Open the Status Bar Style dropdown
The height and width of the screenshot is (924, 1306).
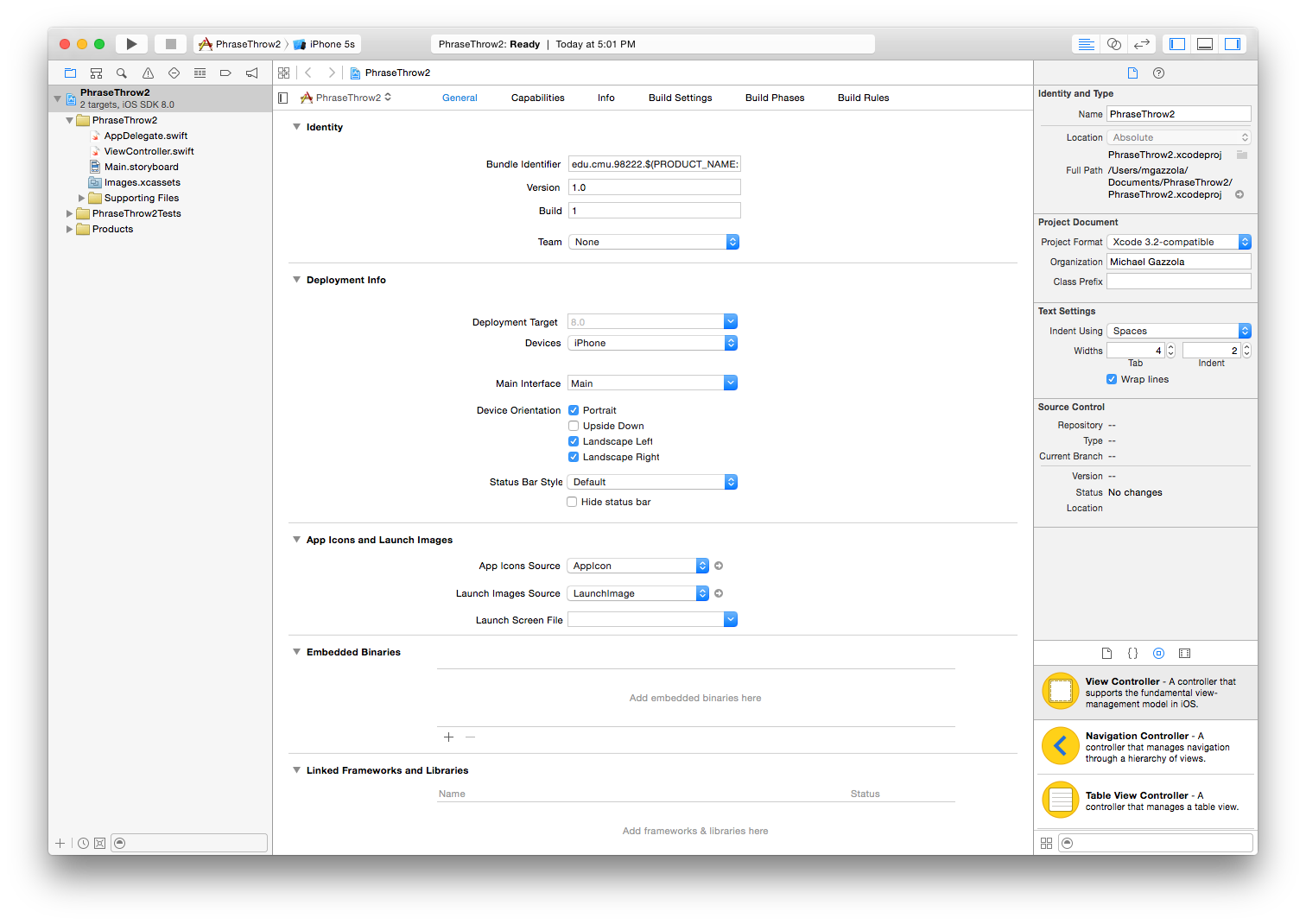(652, 482)
